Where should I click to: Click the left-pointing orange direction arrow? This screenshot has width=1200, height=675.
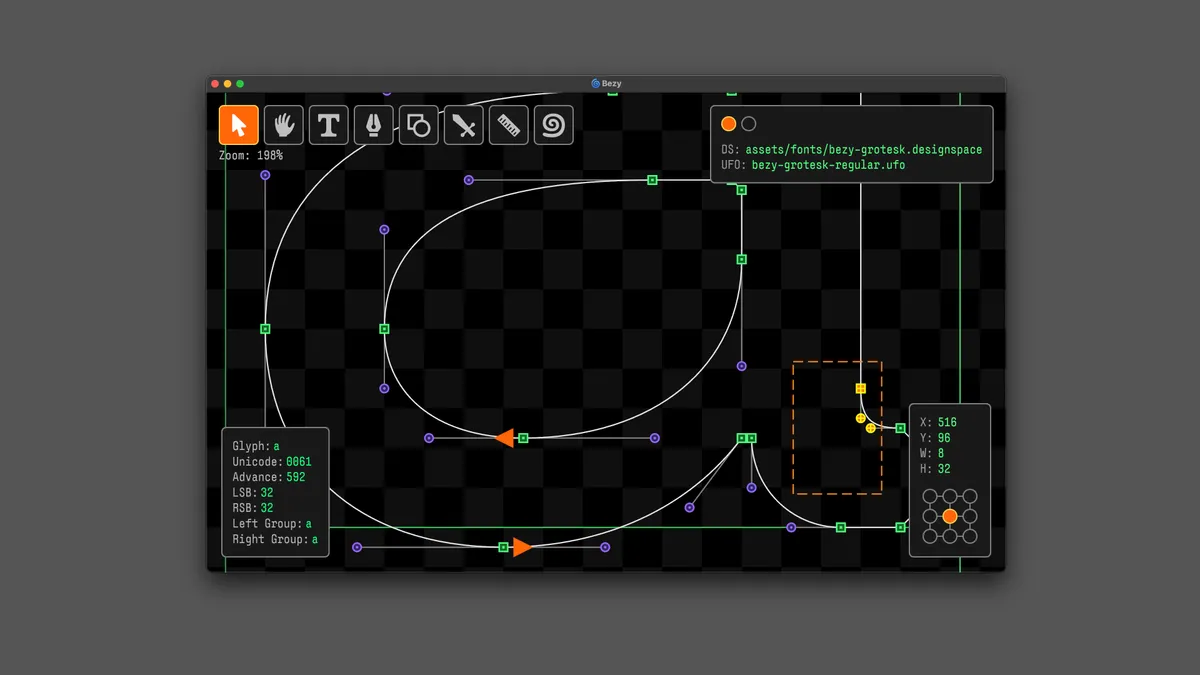(505, 438)
